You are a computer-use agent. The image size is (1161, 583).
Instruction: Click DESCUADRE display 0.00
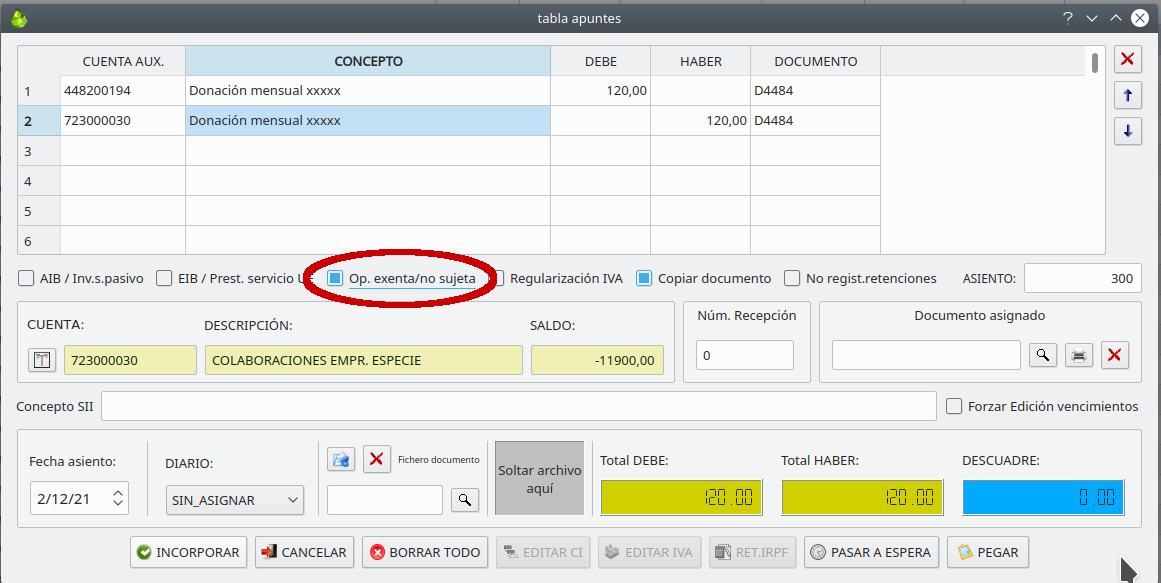pos(1043,497)
